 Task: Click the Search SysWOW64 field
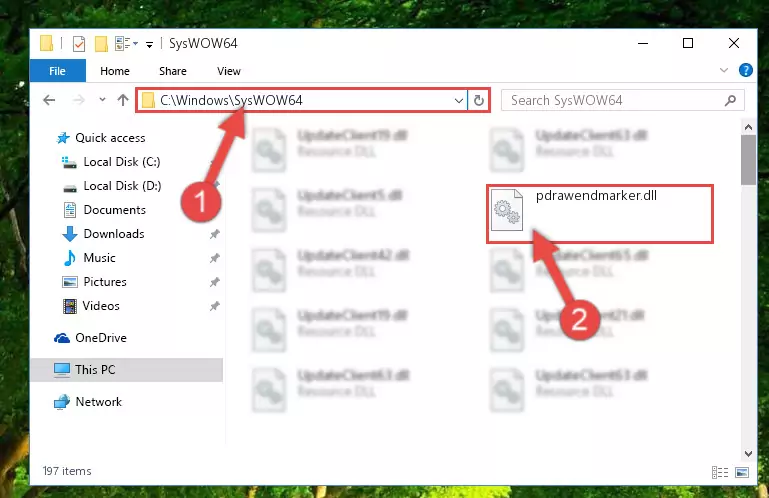622,101
